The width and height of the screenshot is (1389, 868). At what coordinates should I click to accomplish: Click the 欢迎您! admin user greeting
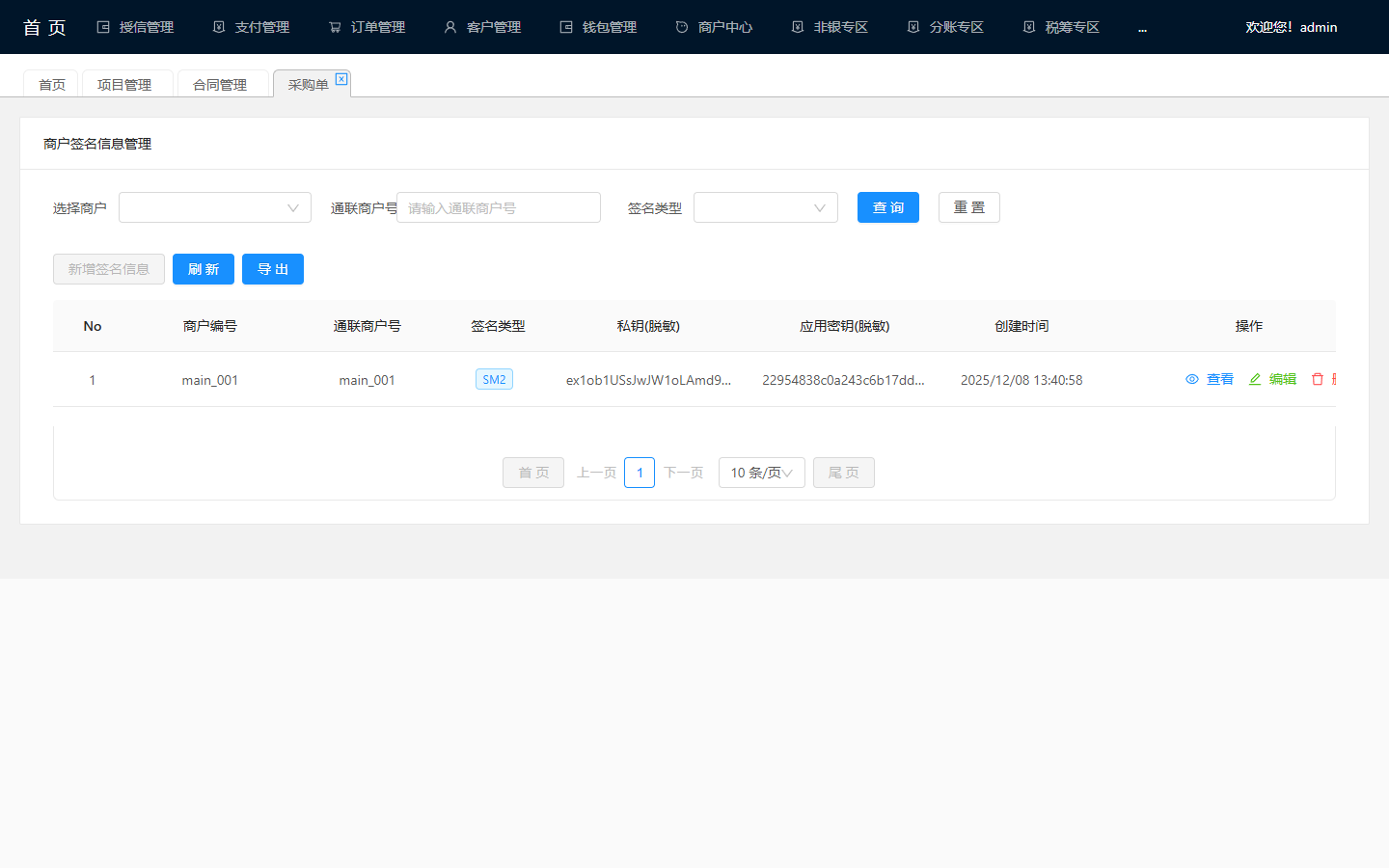tap(1291, 27)
